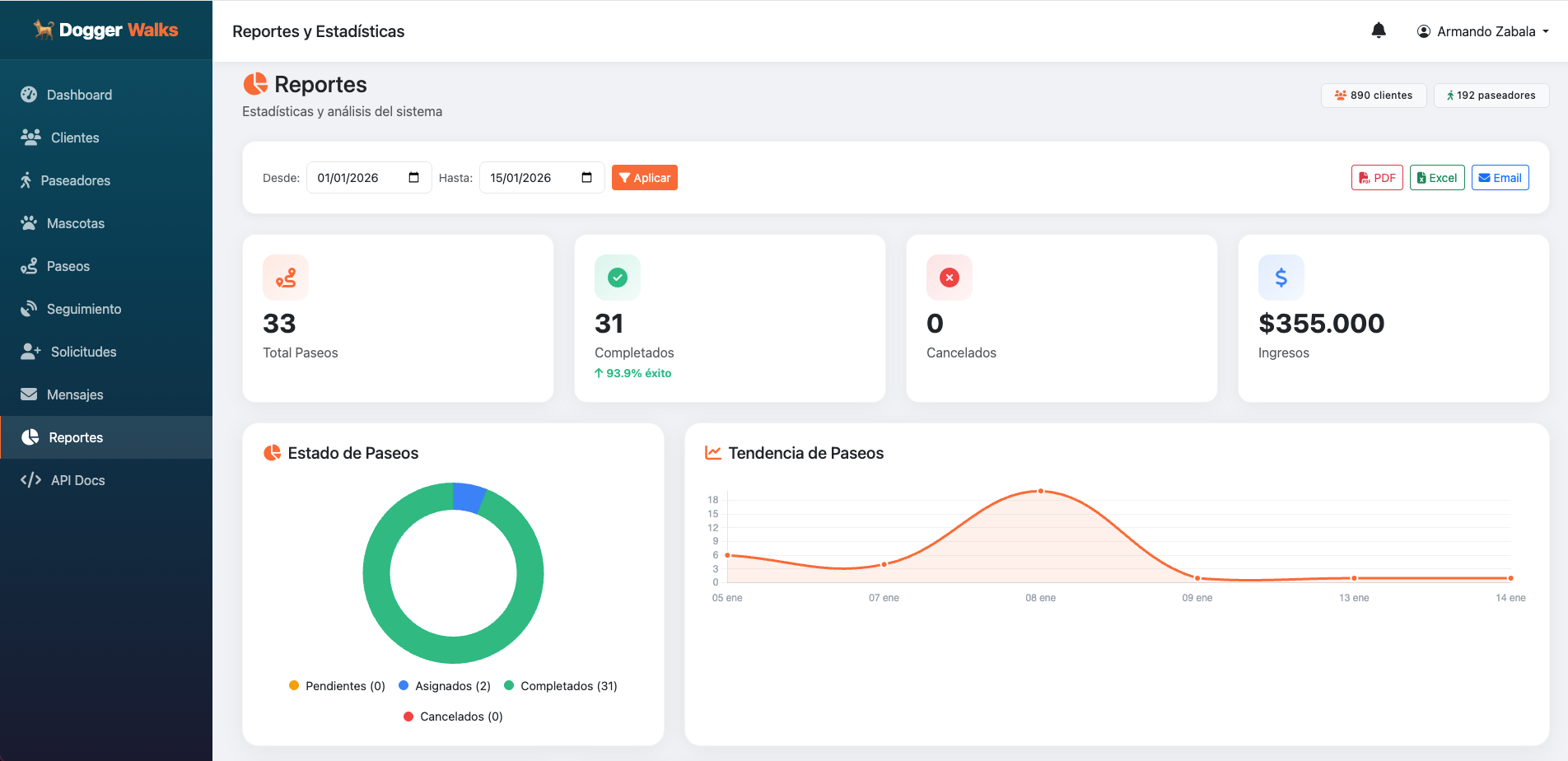The height and width of the screenshot is (761, 1568).
Task: Open the Paseos section from the sidebar
Action: tap(30, 266)
